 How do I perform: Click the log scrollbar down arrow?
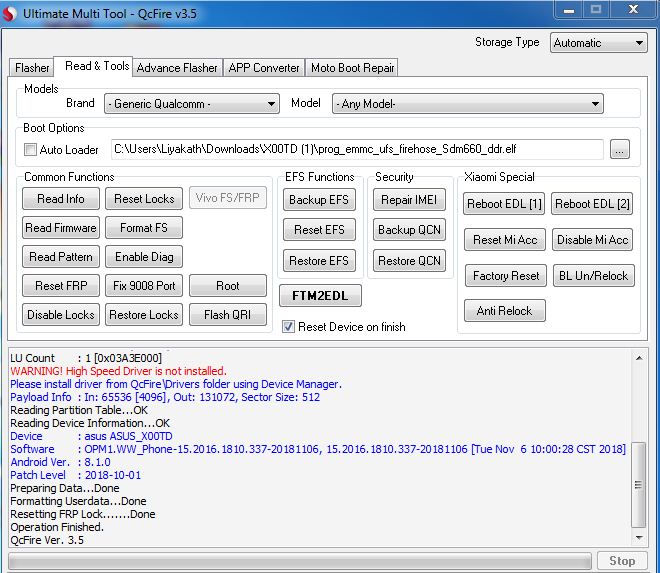coord(639,538)
